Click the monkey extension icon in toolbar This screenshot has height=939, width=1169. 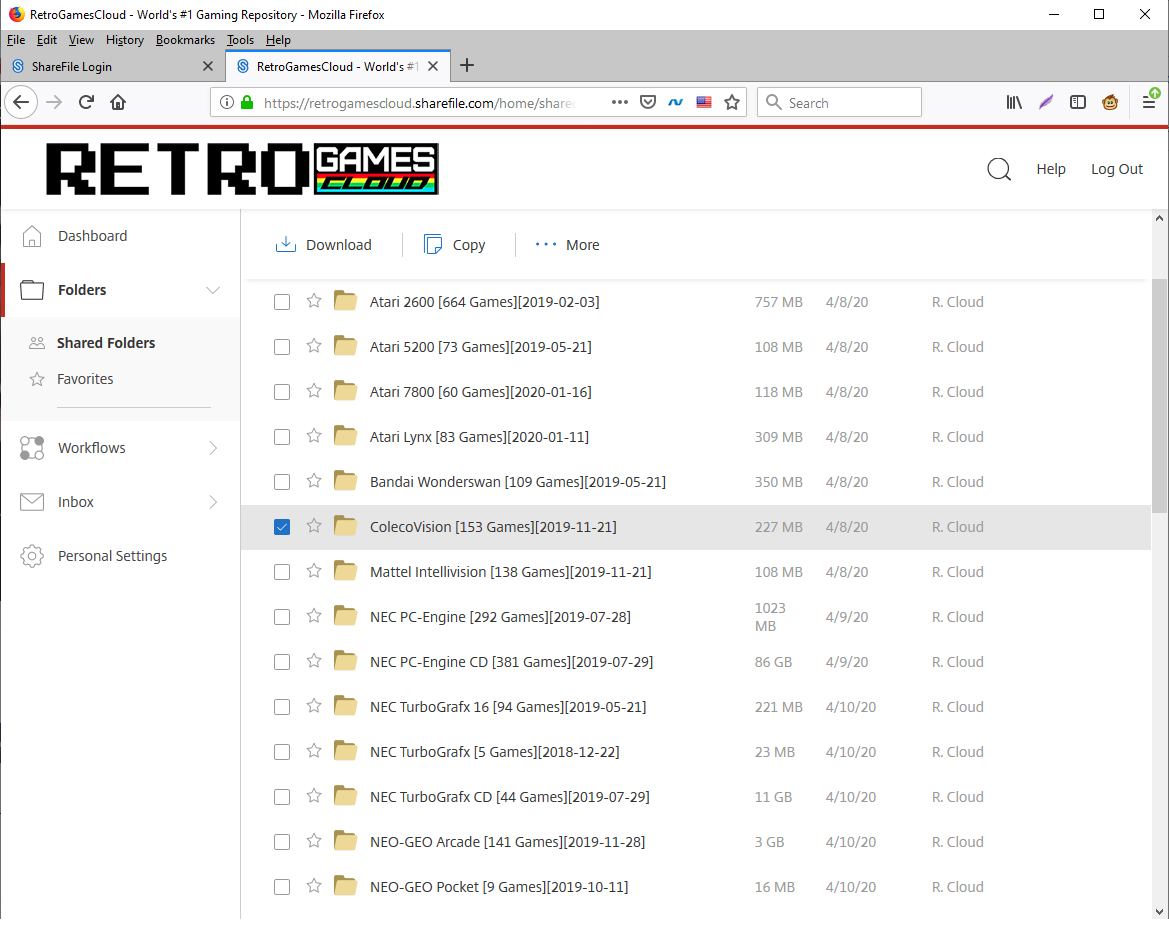1110,102
